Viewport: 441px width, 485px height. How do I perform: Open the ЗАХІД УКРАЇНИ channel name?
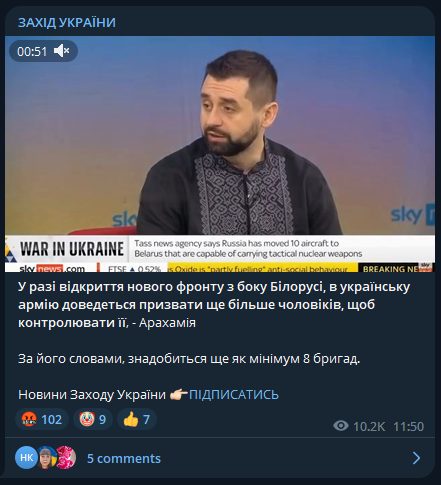[67, 23]
